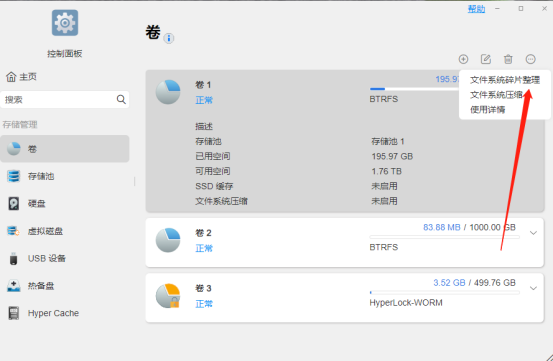Select the 卷 3 title text

203,288
